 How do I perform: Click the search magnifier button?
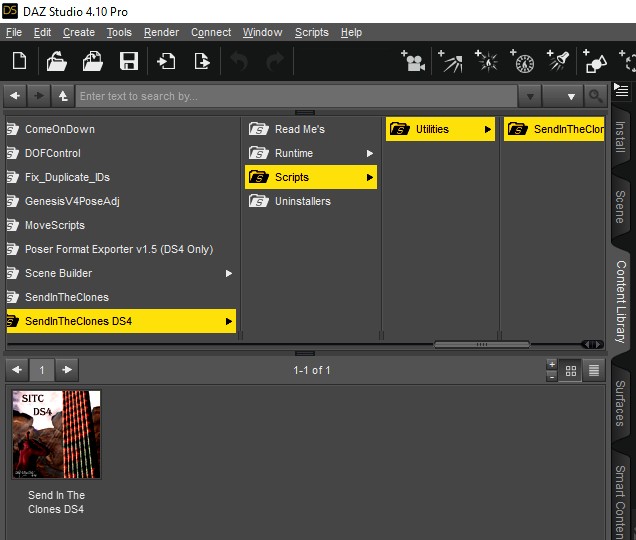coord(595,96)
